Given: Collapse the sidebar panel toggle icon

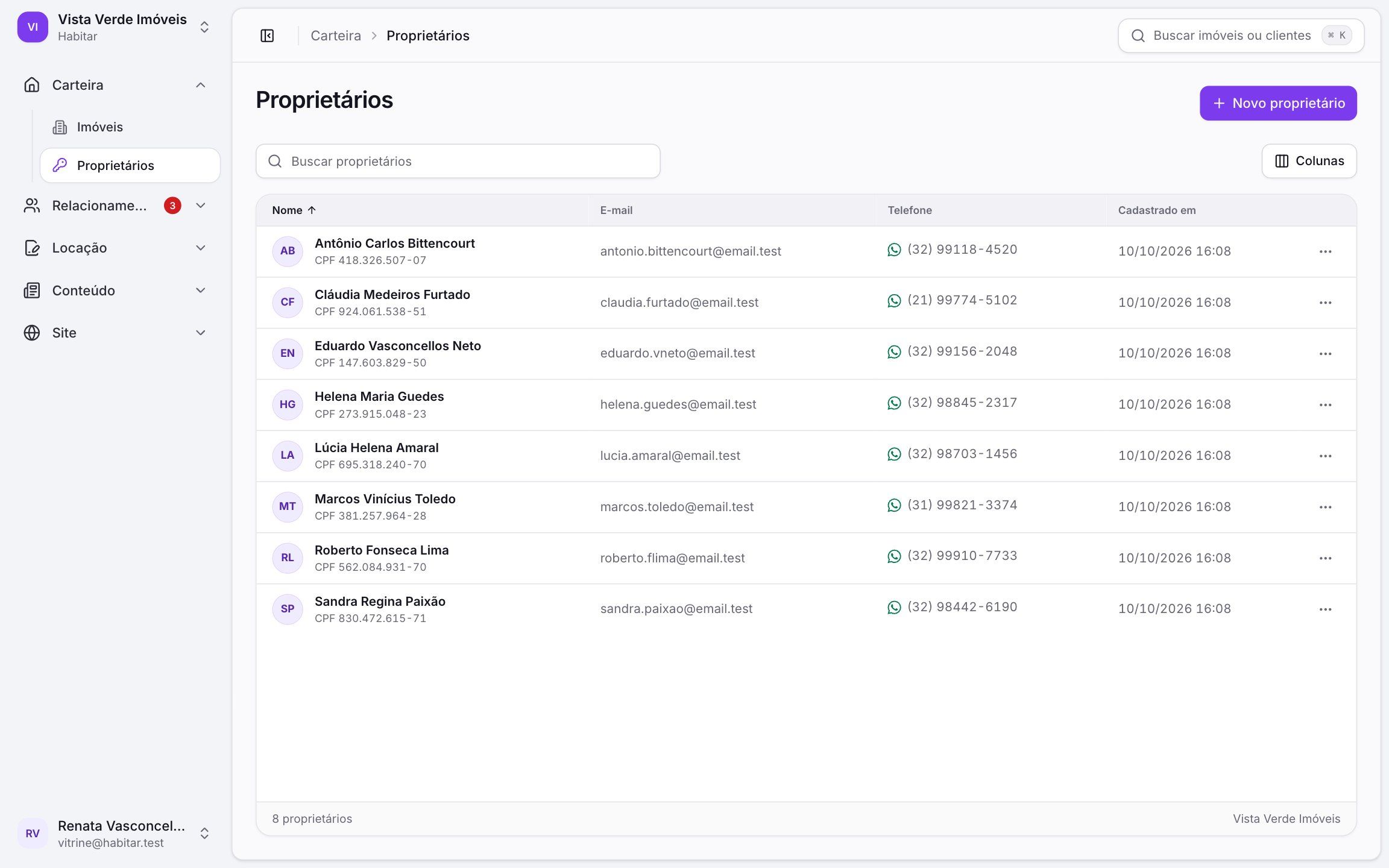Looking at the screenshot, I should 267,36.
